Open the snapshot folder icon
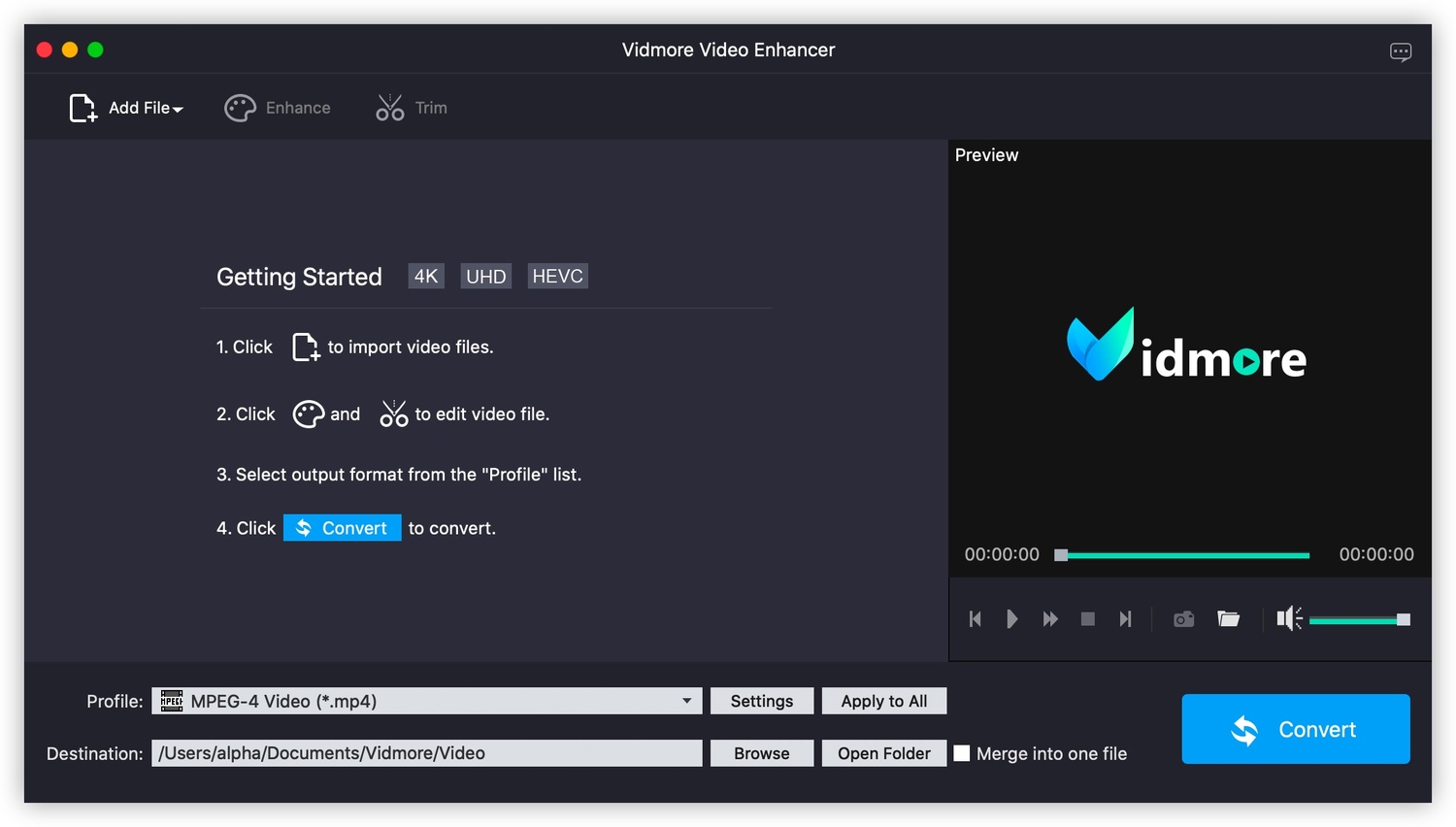 click(1229, 619)
